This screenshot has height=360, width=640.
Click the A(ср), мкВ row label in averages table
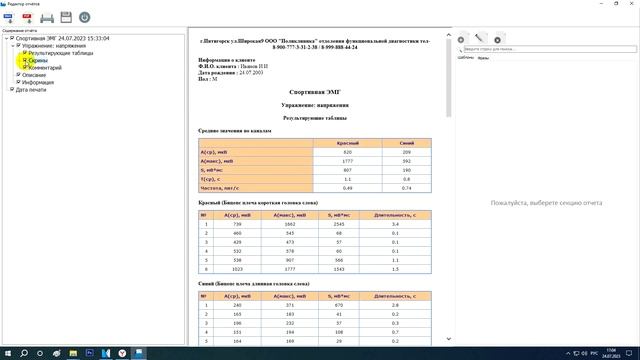pyautogui.click(x=256, y=152)
